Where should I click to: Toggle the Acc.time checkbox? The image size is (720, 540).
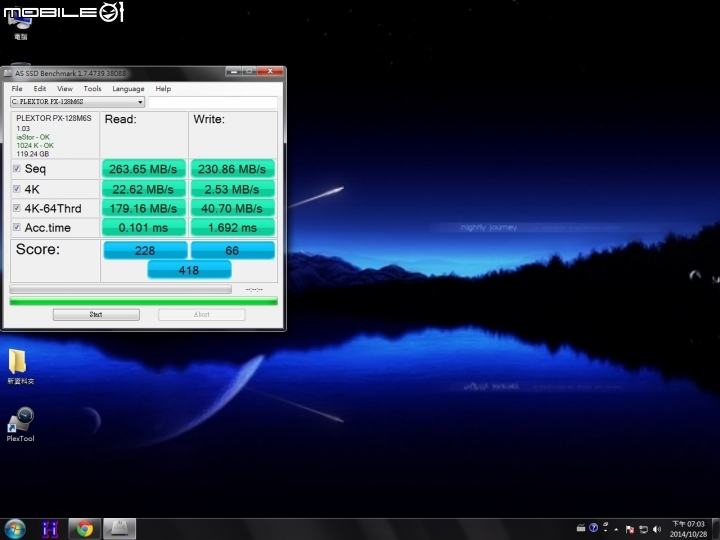pyautogui.click(x=17, y=227)
